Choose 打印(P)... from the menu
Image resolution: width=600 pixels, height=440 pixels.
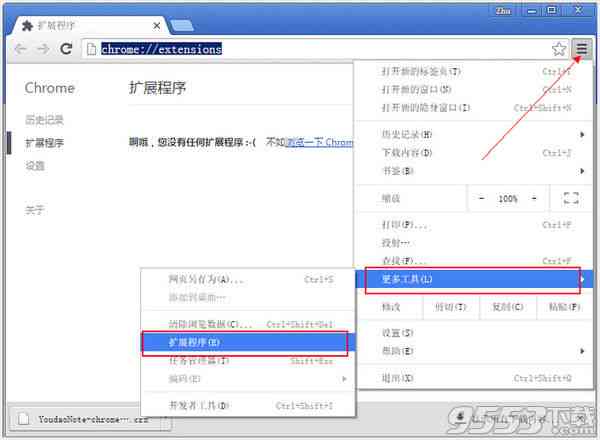[474, 225]
